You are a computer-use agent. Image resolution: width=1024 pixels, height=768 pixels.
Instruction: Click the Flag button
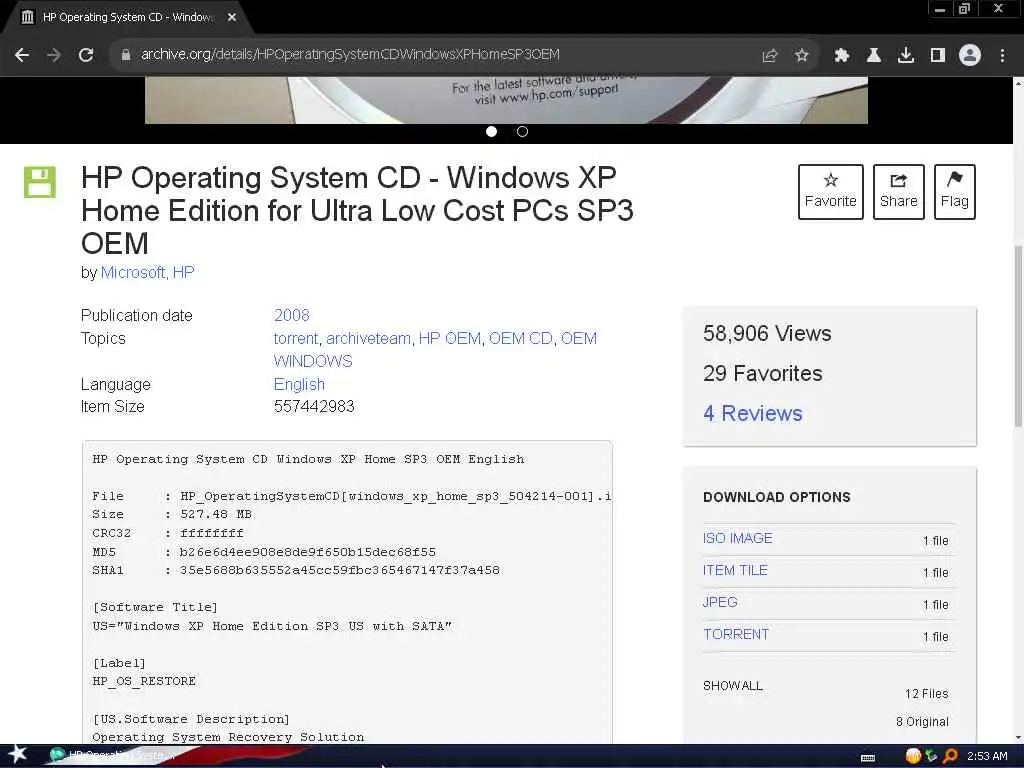pyautogui.click(x=955, y=192)
